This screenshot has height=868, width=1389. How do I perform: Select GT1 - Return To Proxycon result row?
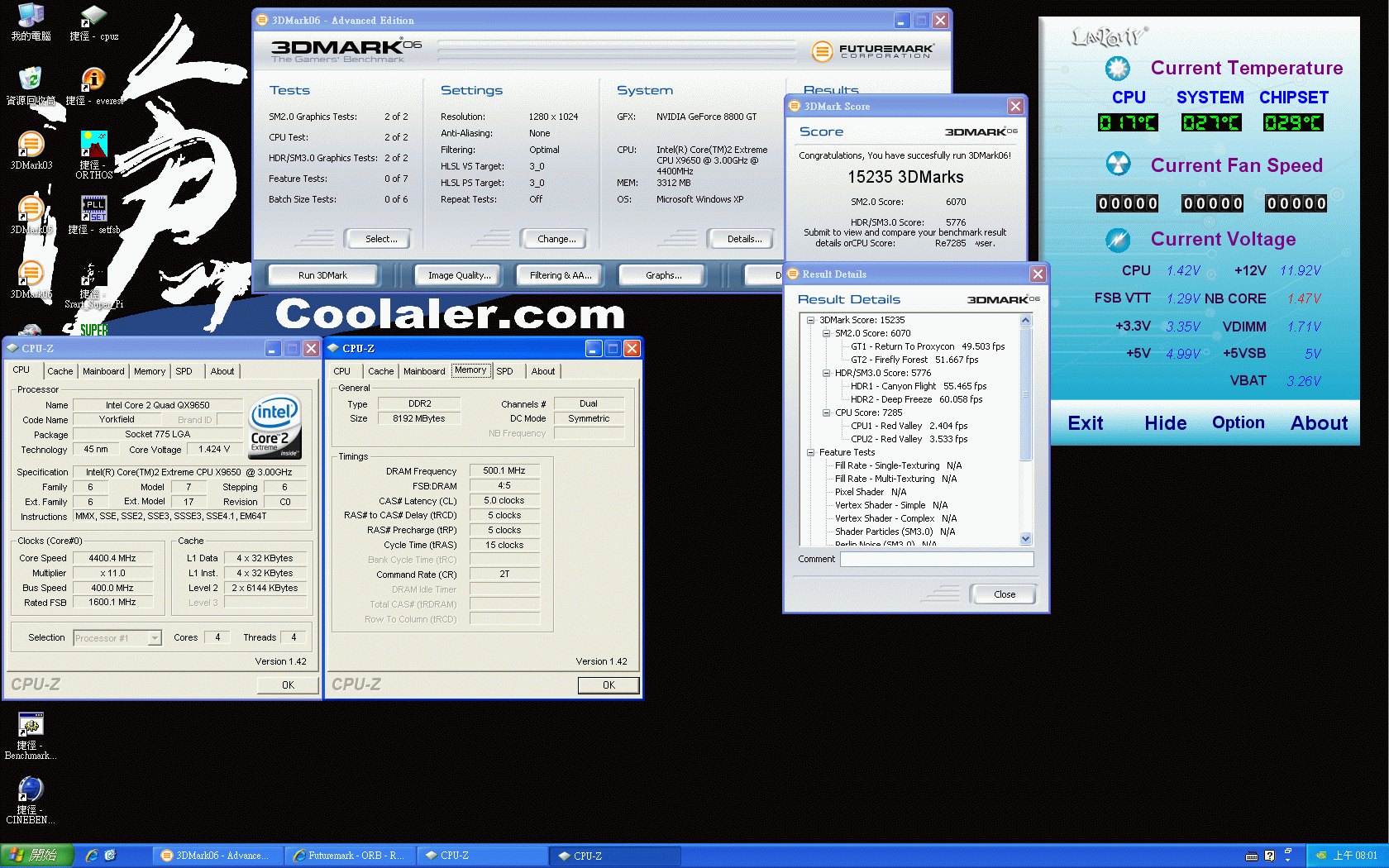(928, 346)
